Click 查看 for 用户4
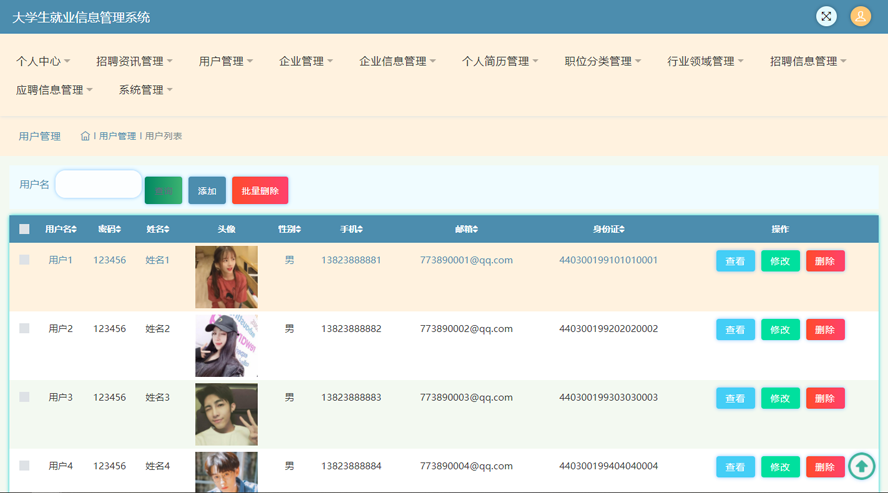 [x=735, y=466]
